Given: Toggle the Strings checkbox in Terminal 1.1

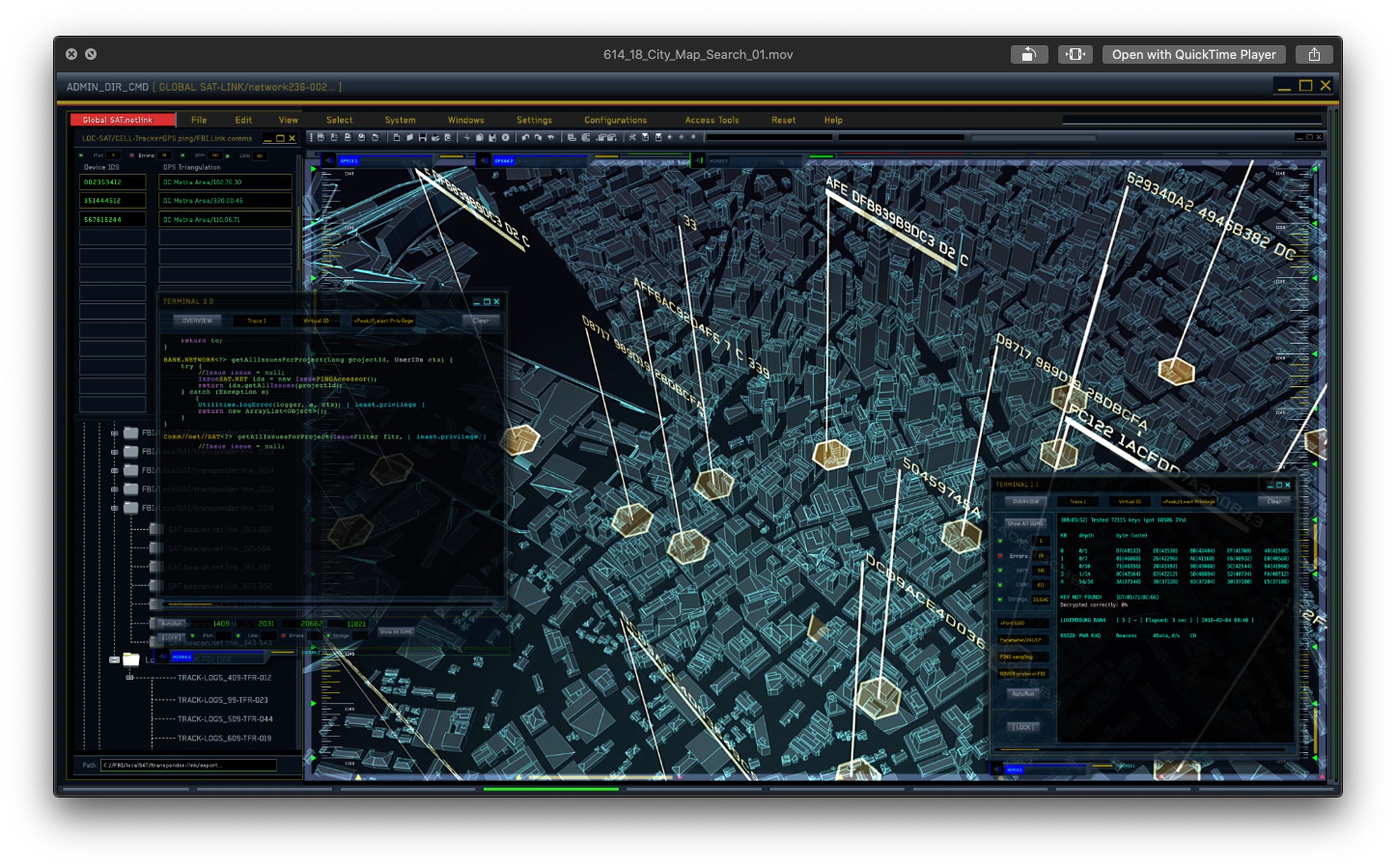Looking at the screenshot, I should (x=1000, y=600).
